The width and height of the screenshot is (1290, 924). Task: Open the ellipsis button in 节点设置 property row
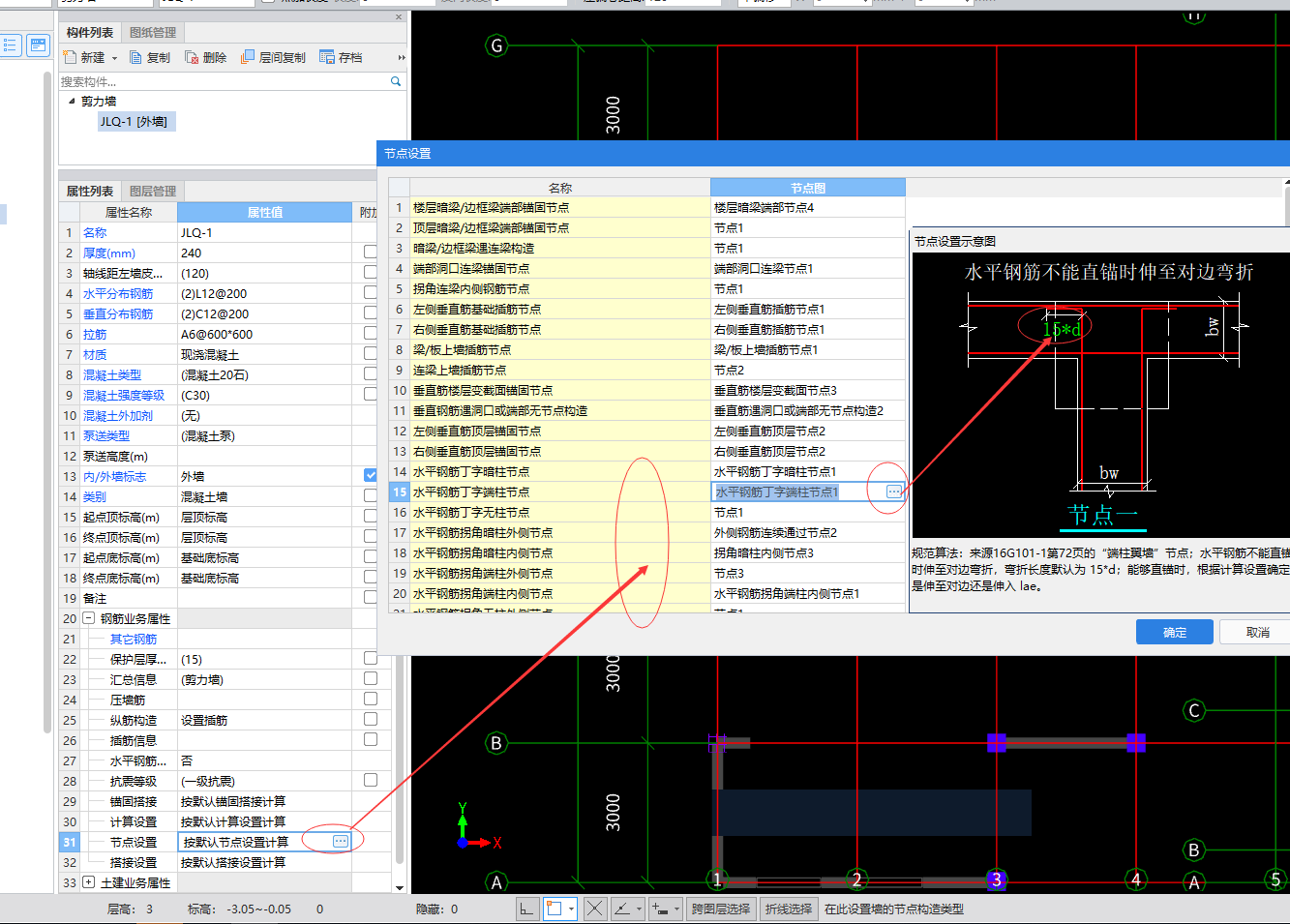(x=341, y=842)
